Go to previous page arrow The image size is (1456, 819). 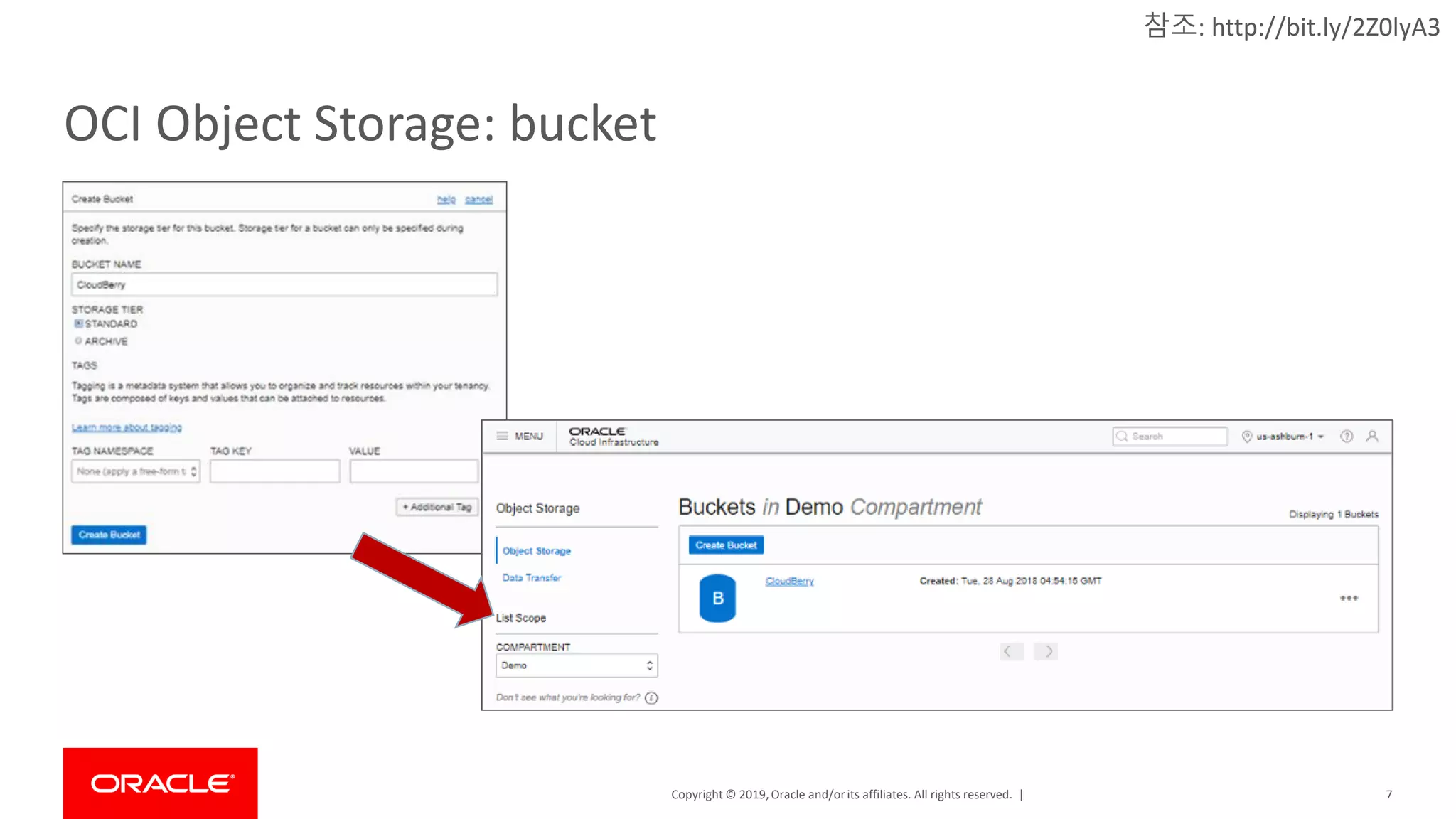point(1012,651)
